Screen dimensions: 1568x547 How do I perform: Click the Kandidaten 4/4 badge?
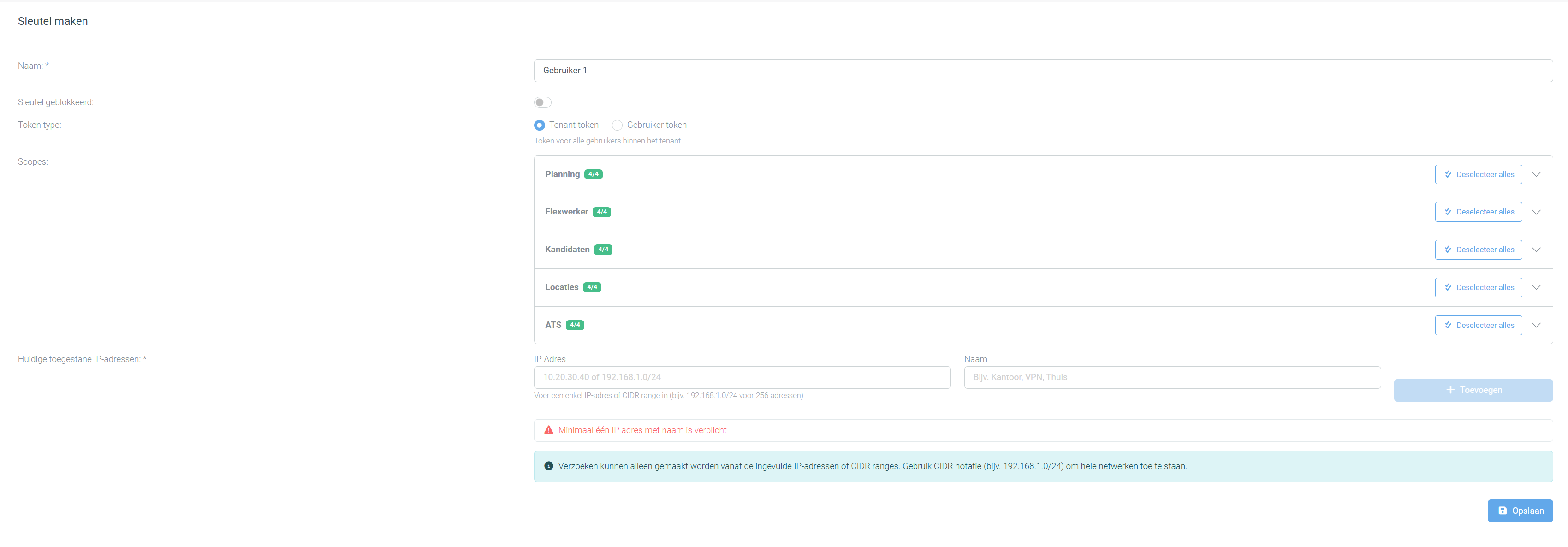coord(603,250)
